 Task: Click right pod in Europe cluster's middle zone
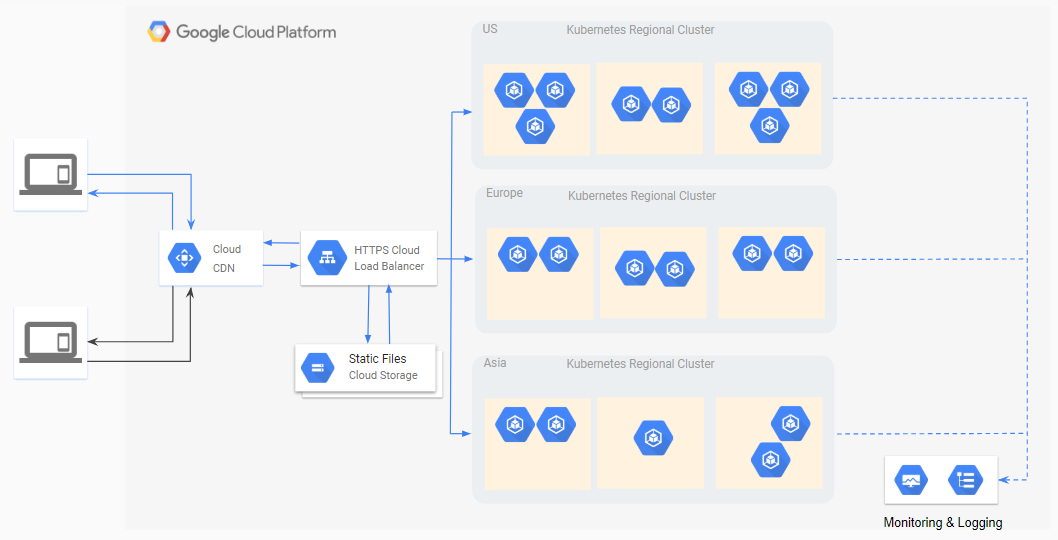(x=675, y=269)
